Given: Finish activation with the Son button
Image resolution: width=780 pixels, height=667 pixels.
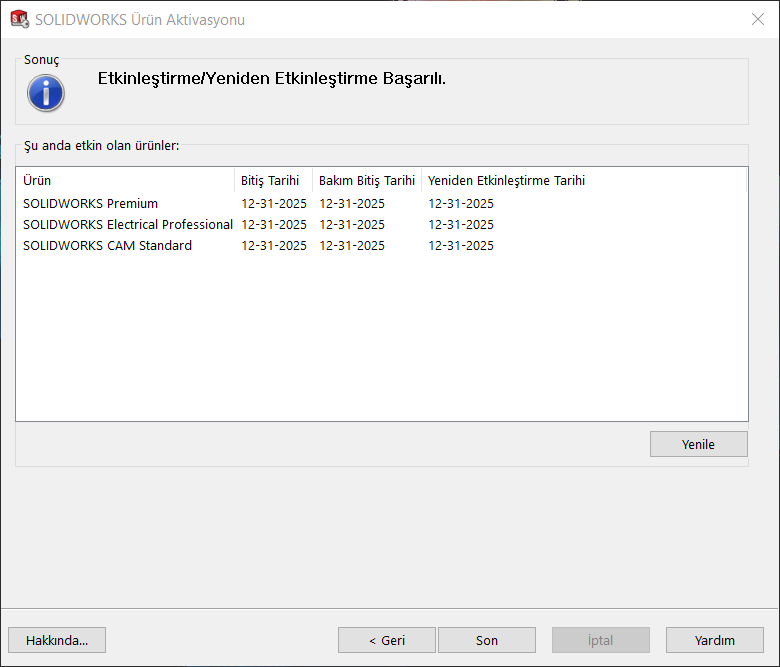Looking at the screenshot, I should point(487,640).
